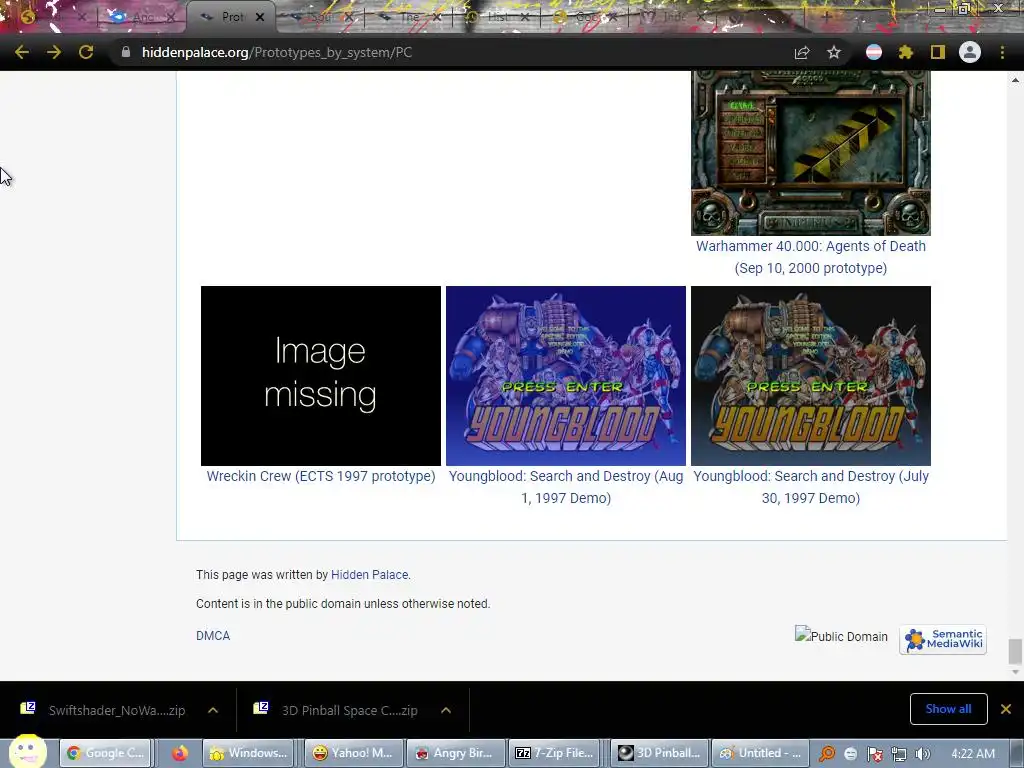Close the active Prot tab
The width and height of the screenshot is (1024, 768).
[260, 17]
